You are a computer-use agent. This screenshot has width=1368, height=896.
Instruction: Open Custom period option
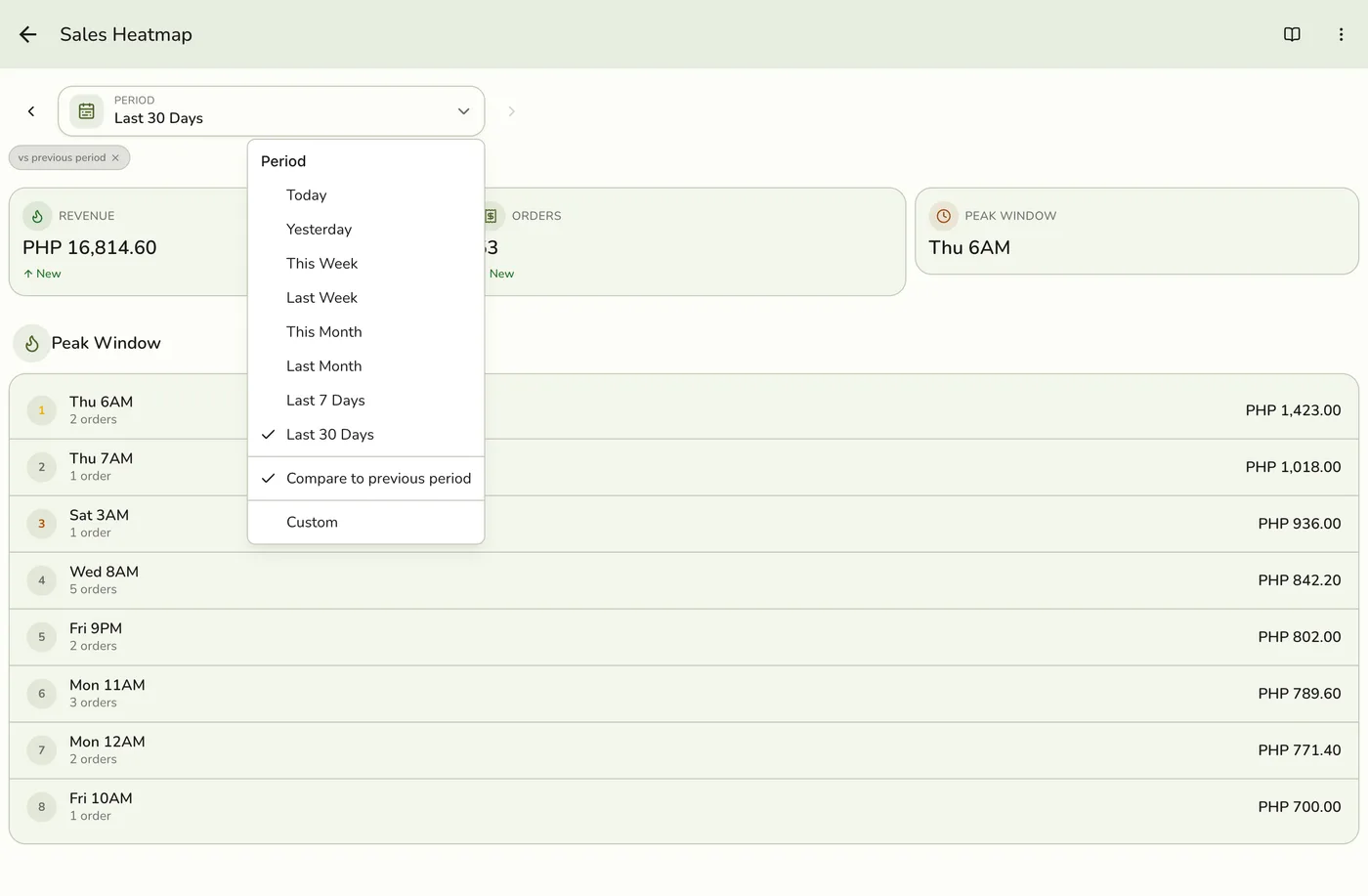pos(366,523)
